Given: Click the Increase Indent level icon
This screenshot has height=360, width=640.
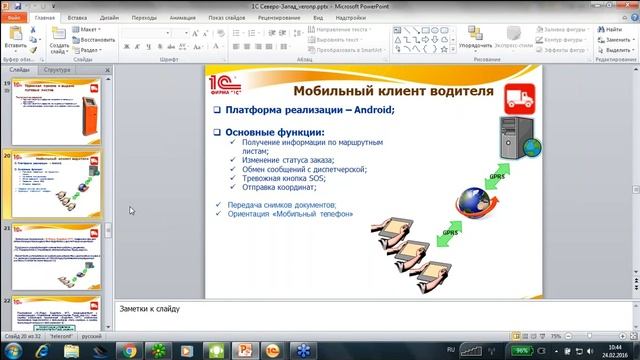Looking at the screenshot, I should click(x=282, y=33).
